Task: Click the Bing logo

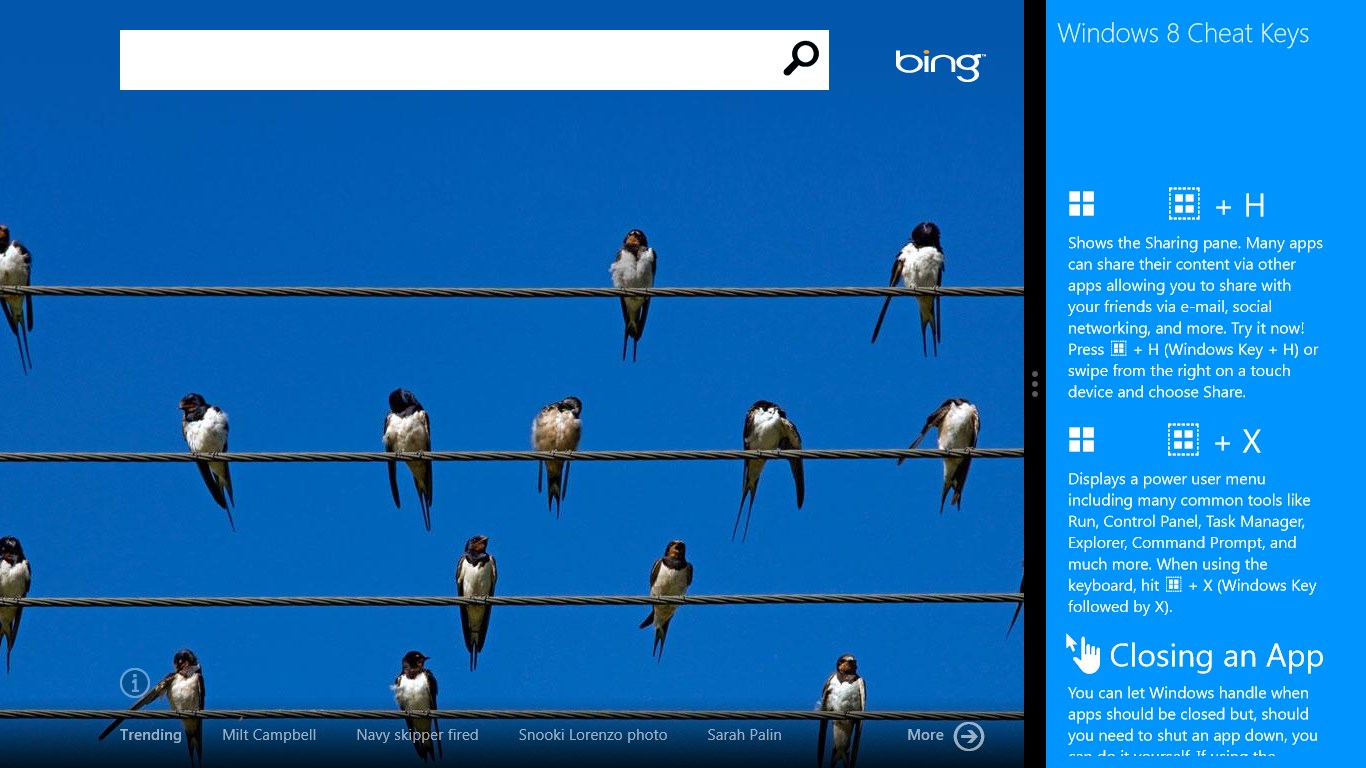Action: (940, 65)
